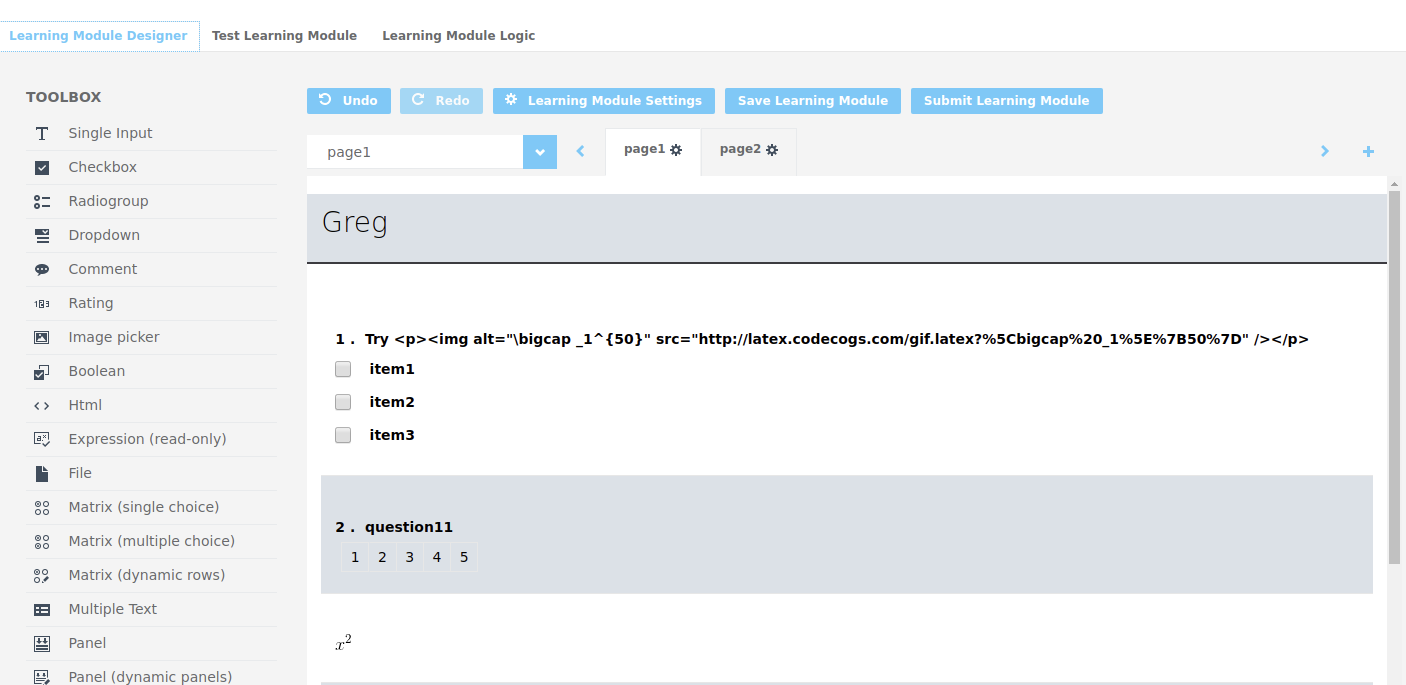Click the item1 label text
The height and width of the screenshot is (685, 1406).
pyautogui.click(x=392, y=369)
